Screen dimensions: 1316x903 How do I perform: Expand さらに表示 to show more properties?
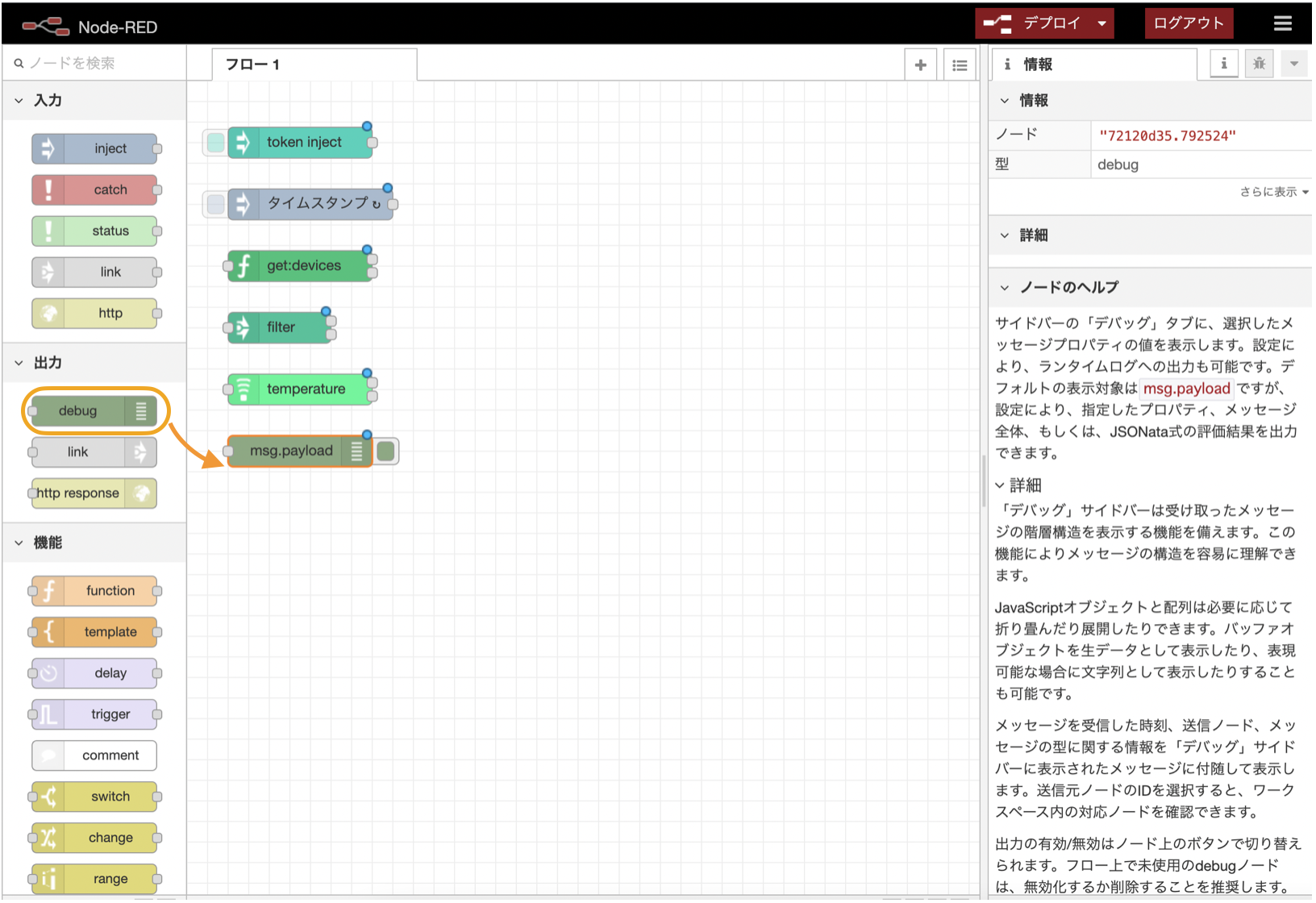1274,192
